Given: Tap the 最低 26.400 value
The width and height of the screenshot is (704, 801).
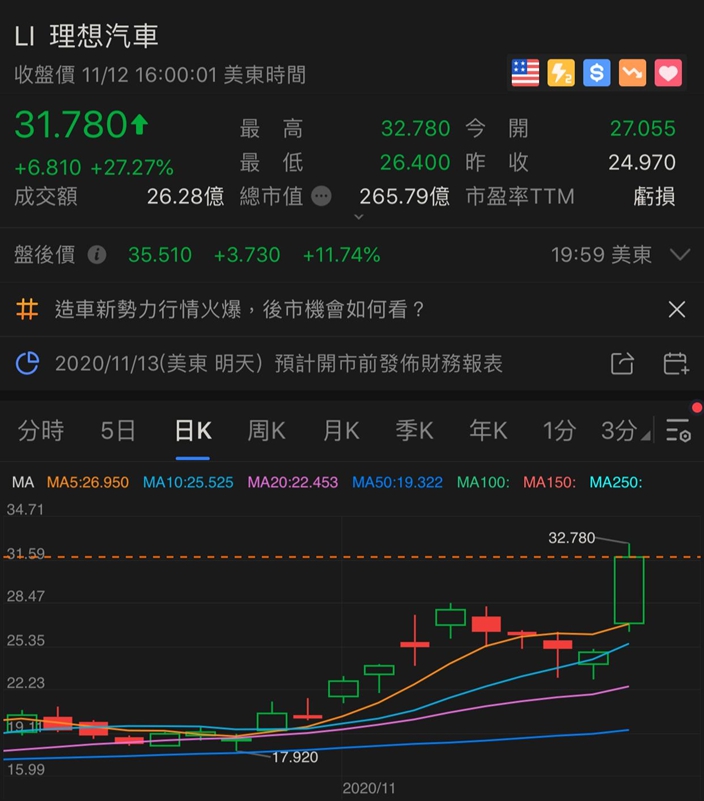Looking at the screenshot, I should (x=415, y=162).
